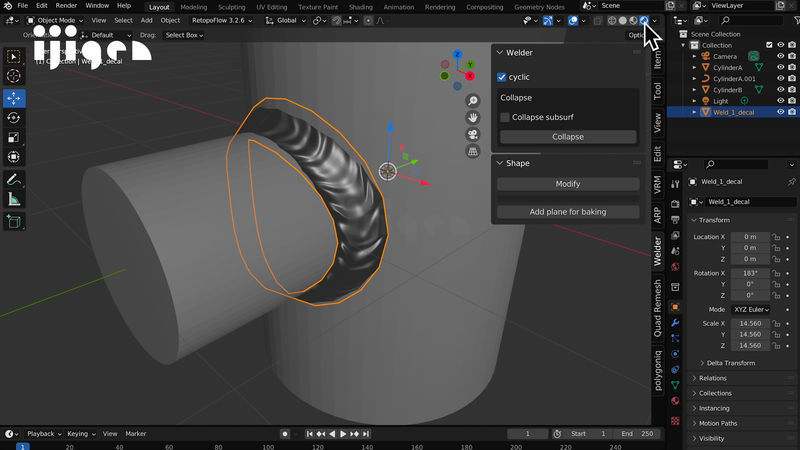Viewport: 800px width, 450px height.
Task: Enable Collapse subsurf checkbox
Action: [x=505, y=117]
